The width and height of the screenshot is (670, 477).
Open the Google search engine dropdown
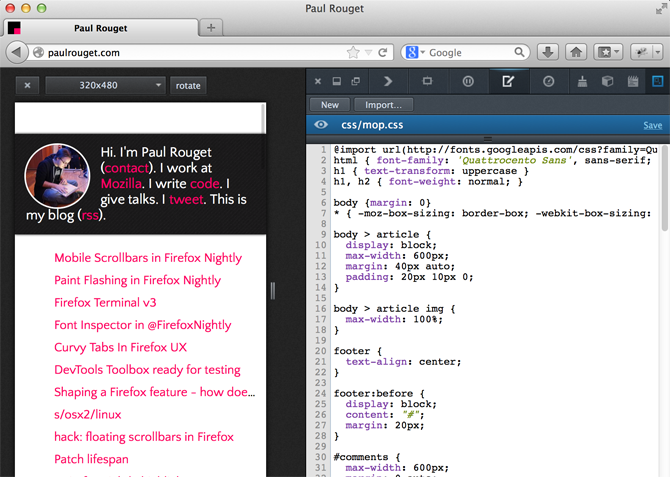coord(415,53)
